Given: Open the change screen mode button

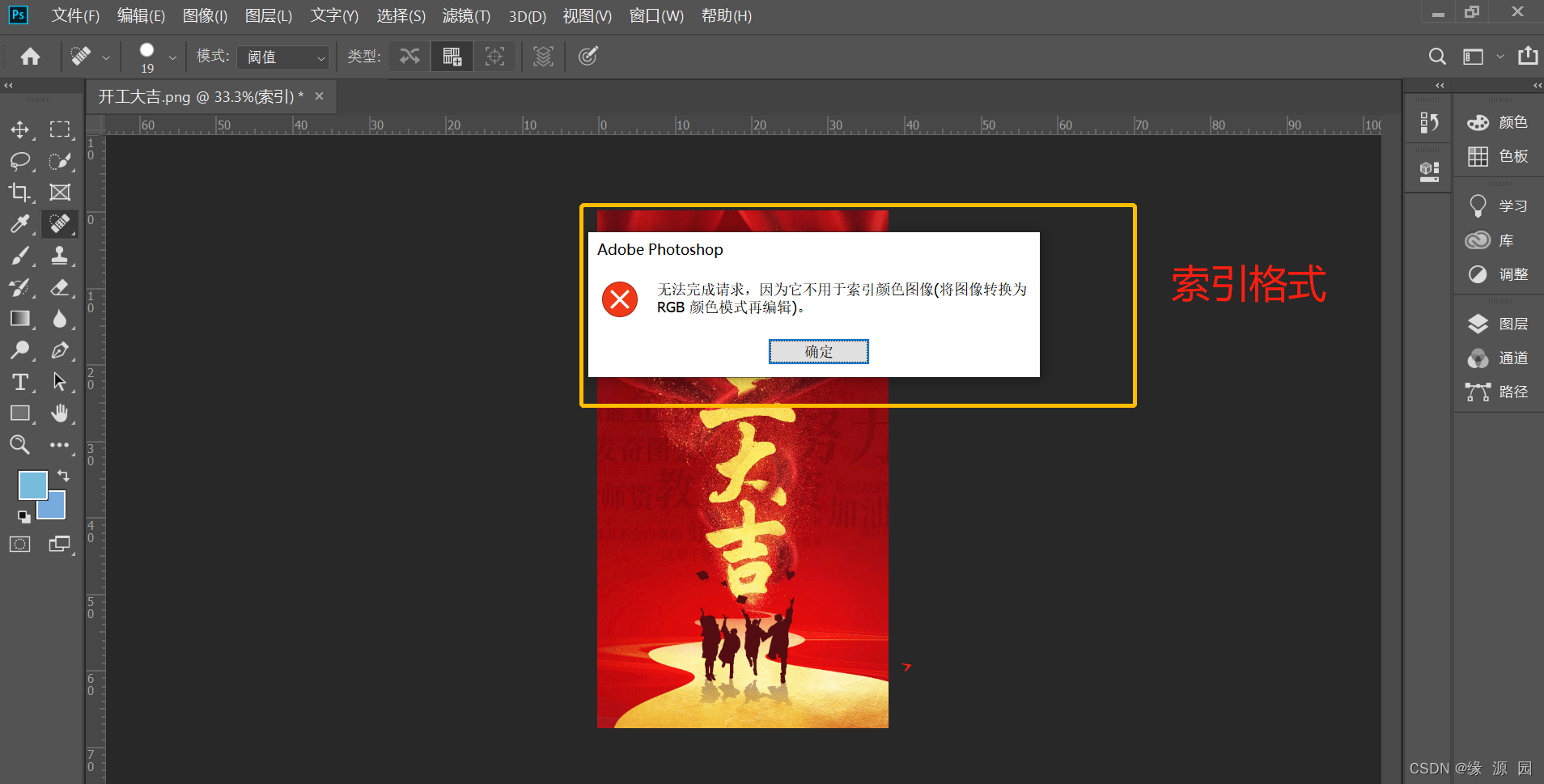Looking at the screenshot, I should (x=60, y=545).
